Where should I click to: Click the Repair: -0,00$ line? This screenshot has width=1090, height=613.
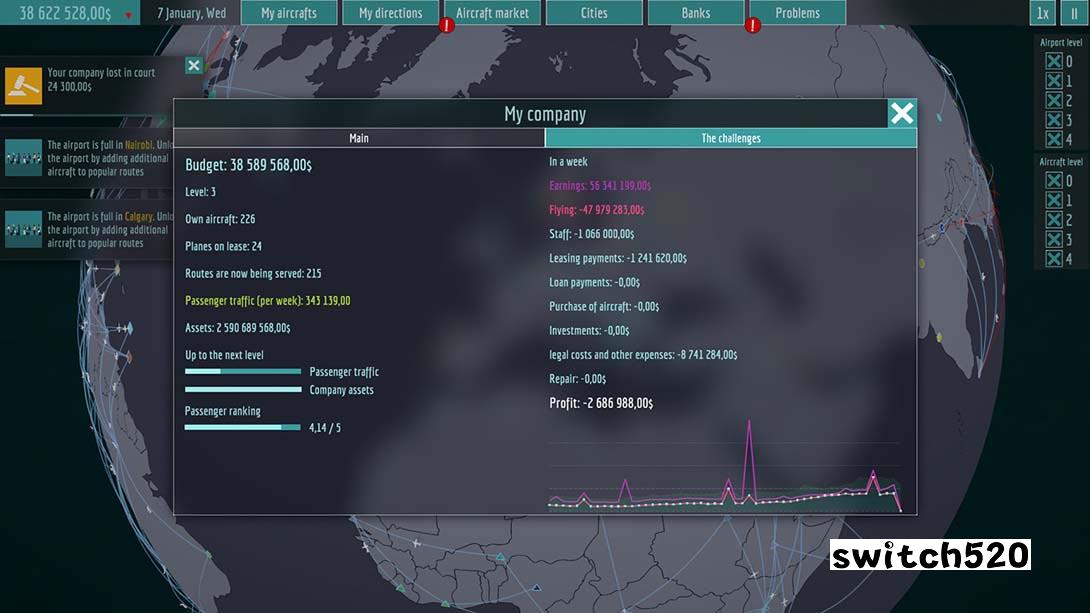578,379
